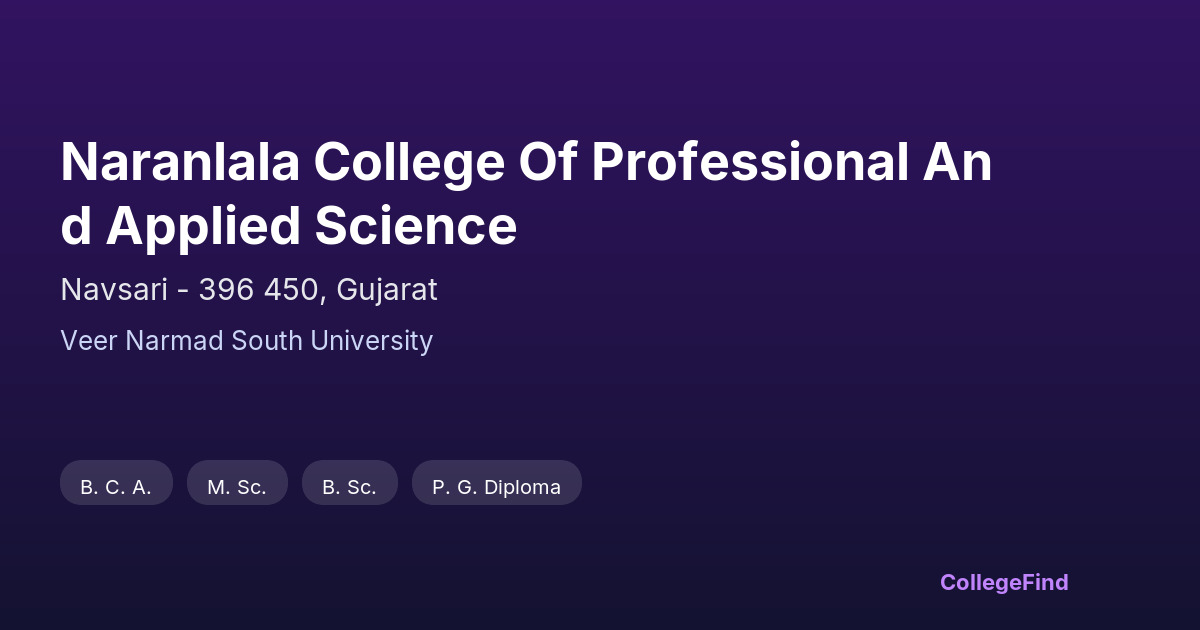The image size is (1200, 630).
Task: Click the college name heading first line
Action: 526,163
